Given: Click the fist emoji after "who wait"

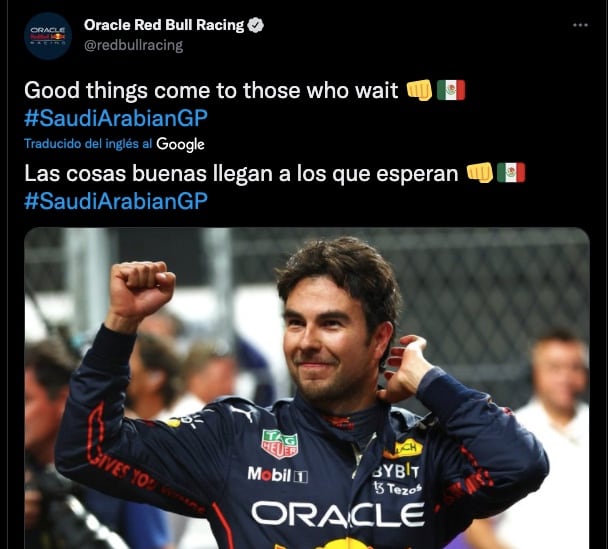Looking at the screenshot, I should tap(419, 90).
